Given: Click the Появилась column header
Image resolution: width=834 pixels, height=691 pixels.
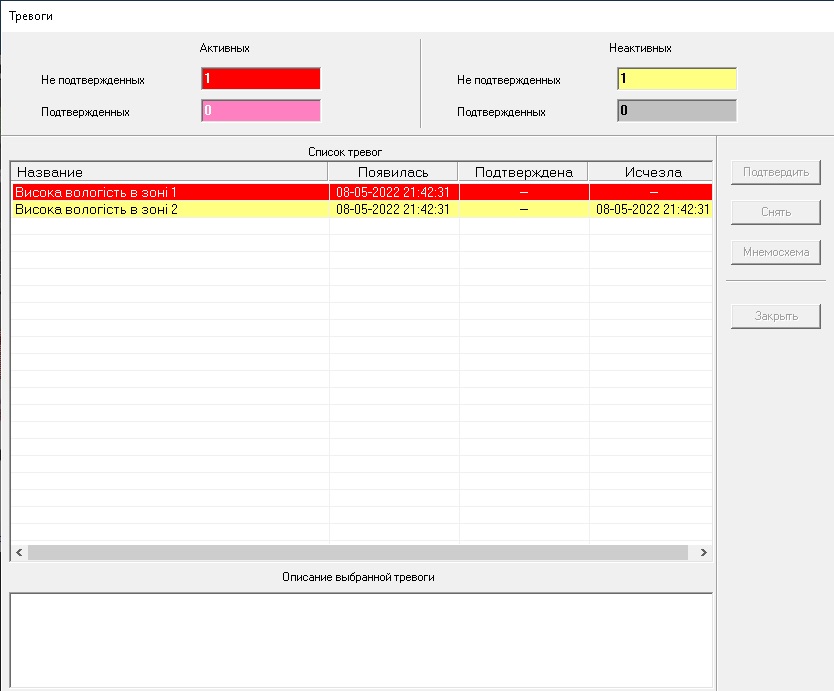Looking at the screenshot, I should click(x=393, y=172).
